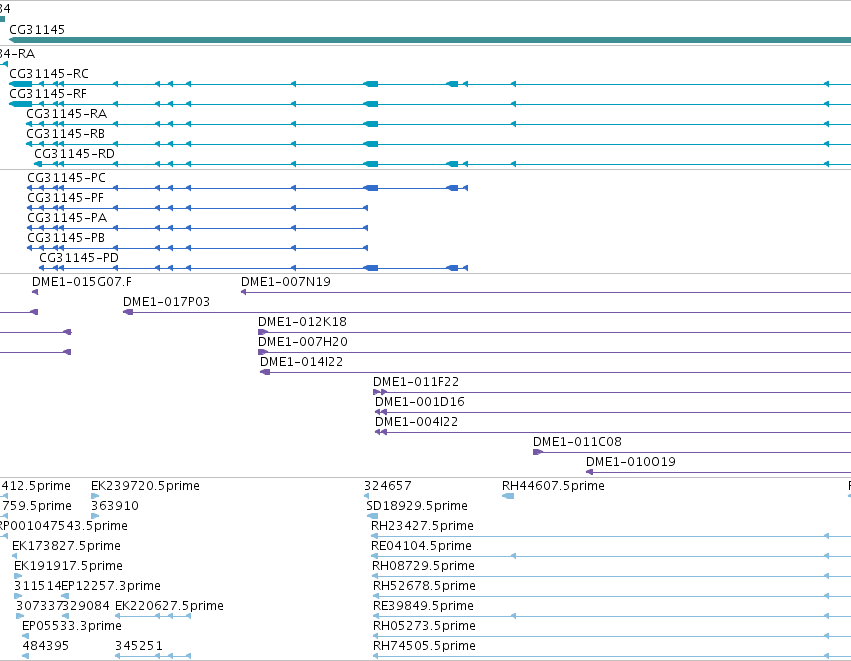
Task: Select EST EK239720.5prime label
Action: tap(145, 486)
